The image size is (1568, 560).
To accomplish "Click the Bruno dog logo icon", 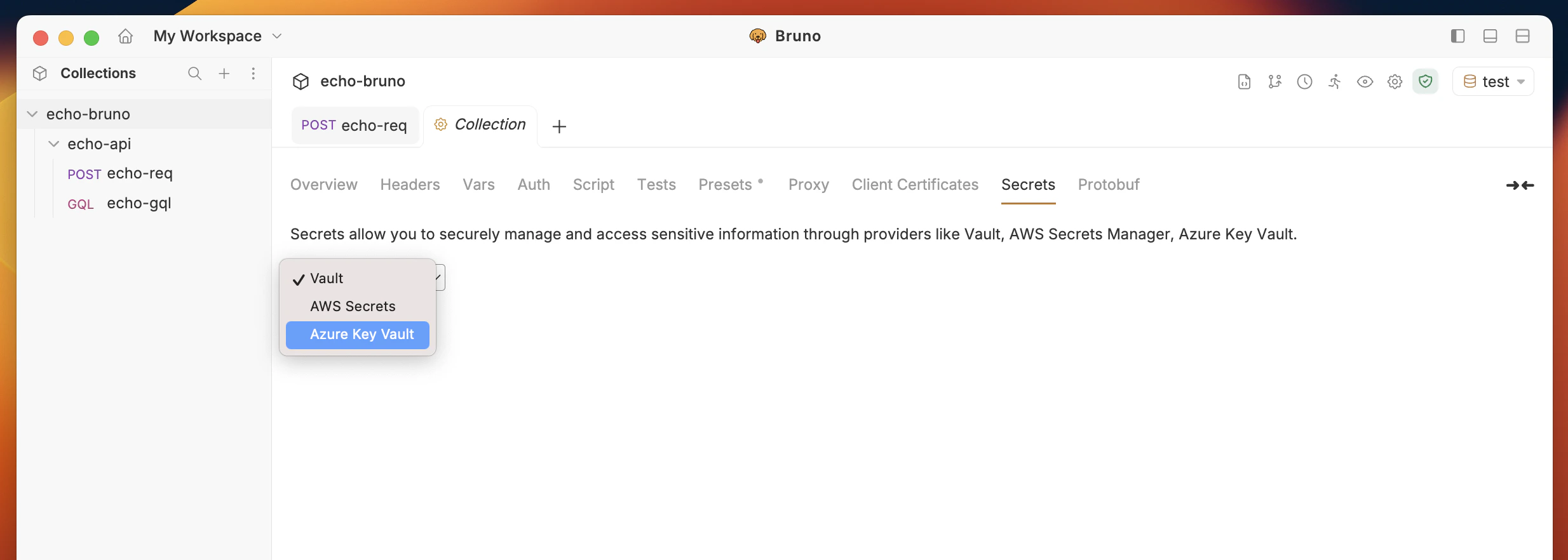I will pyautogui.click(x=757, y=36).
